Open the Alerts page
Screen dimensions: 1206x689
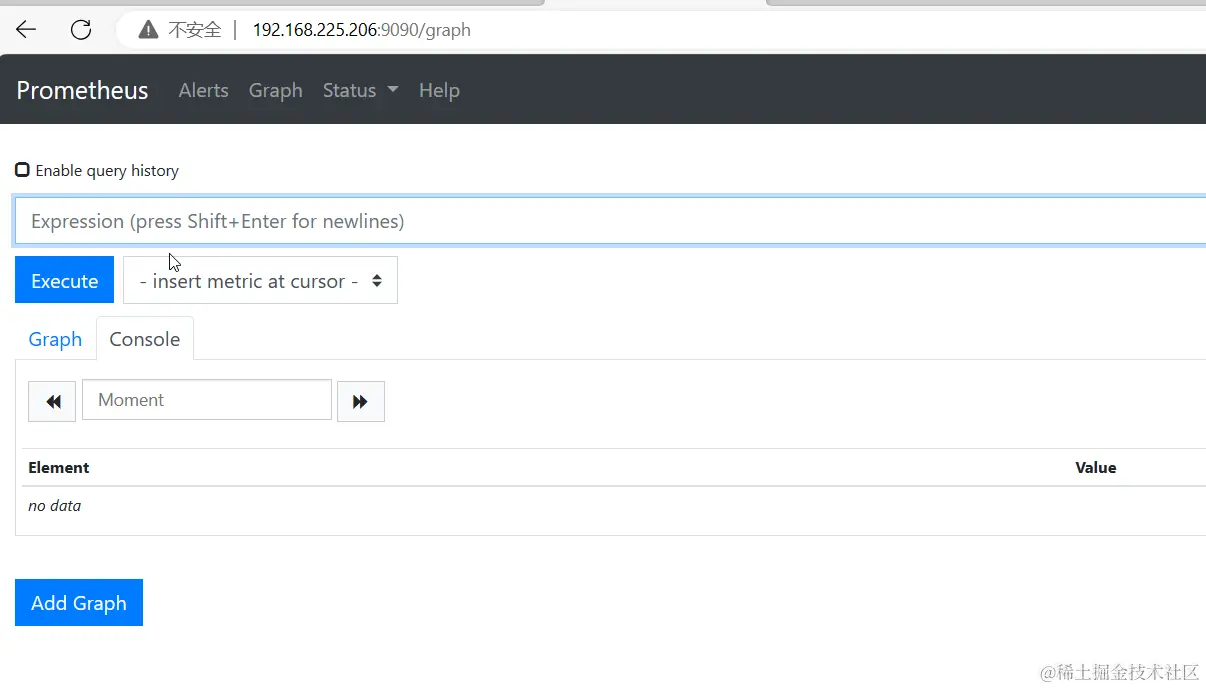pos(204,90)
